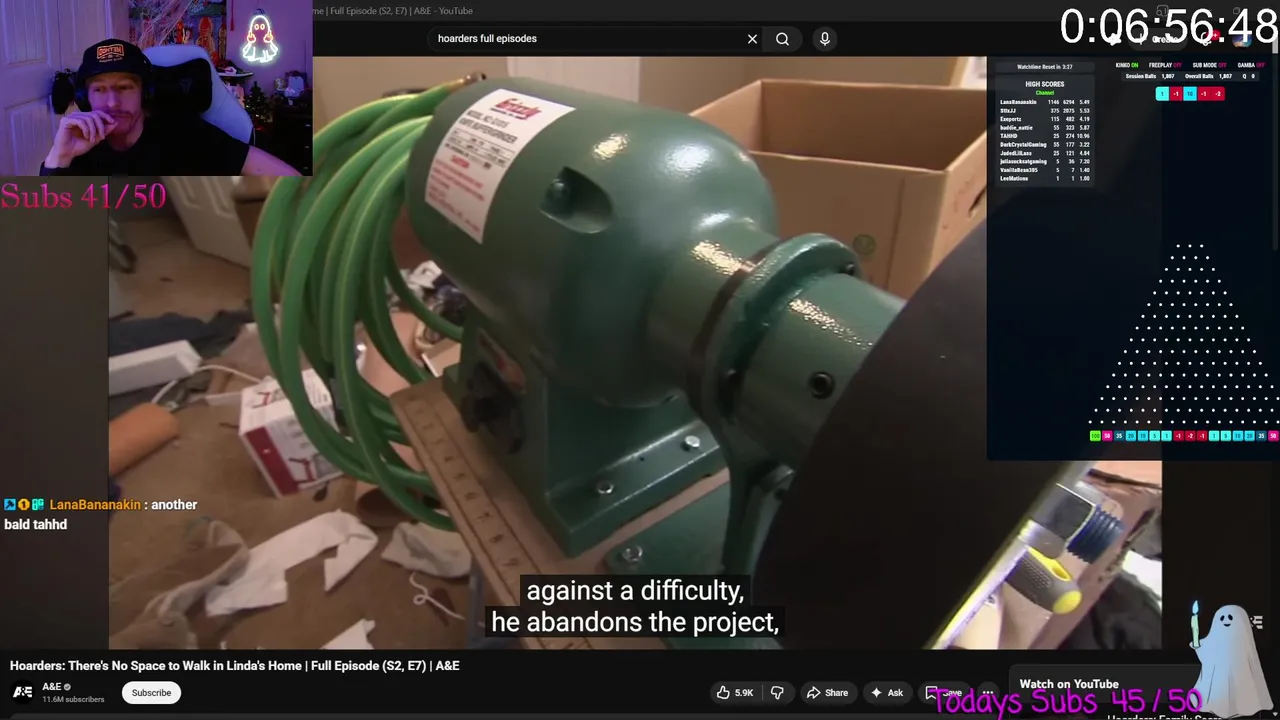Click Todays Subs 45 / 50 text

(1067, 702)
